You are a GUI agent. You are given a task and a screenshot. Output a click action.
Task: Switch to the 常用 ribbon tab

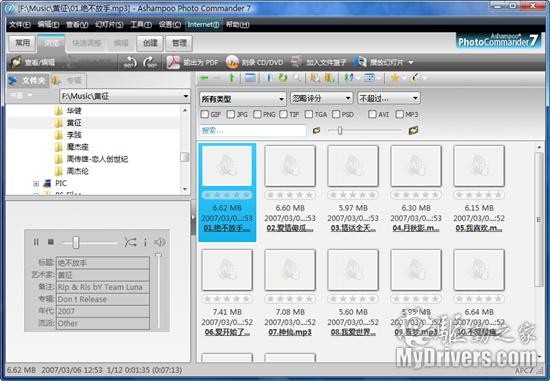22,43
